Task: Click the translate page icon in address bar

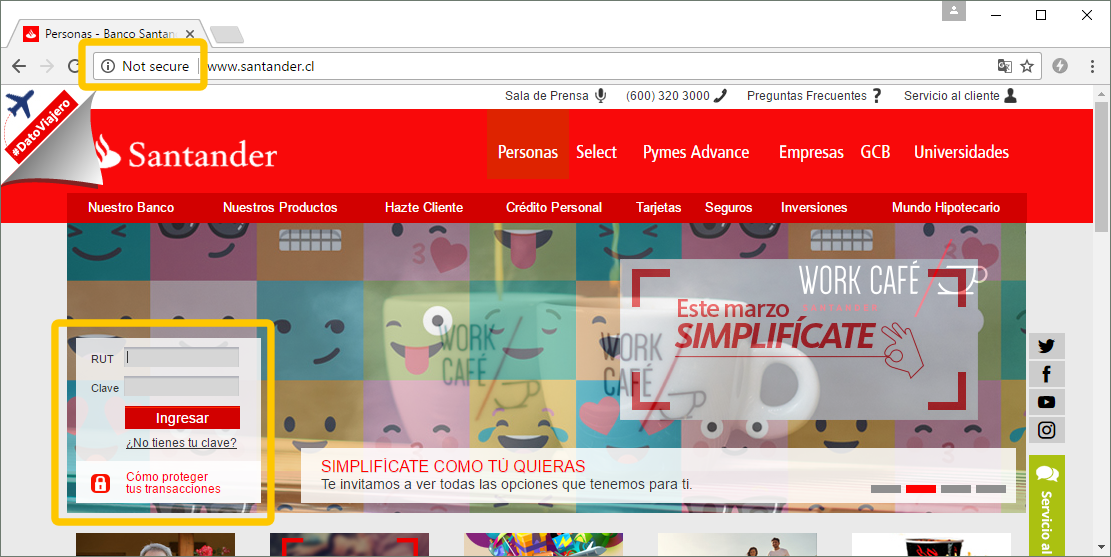Action: [x=1004, y=66]
